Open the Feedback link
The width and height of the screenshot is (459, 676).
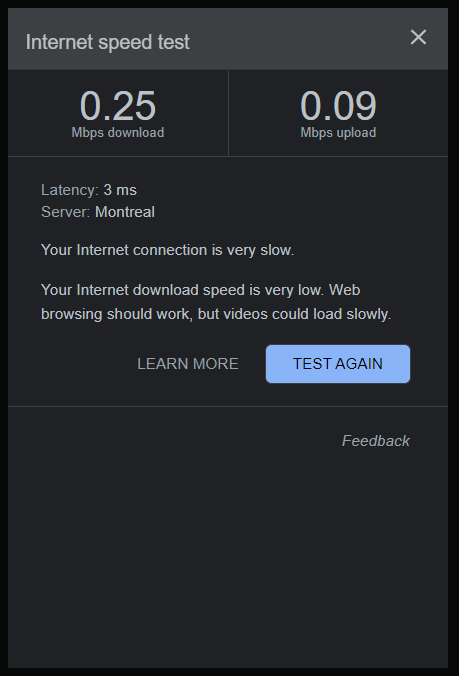(375, 441)
